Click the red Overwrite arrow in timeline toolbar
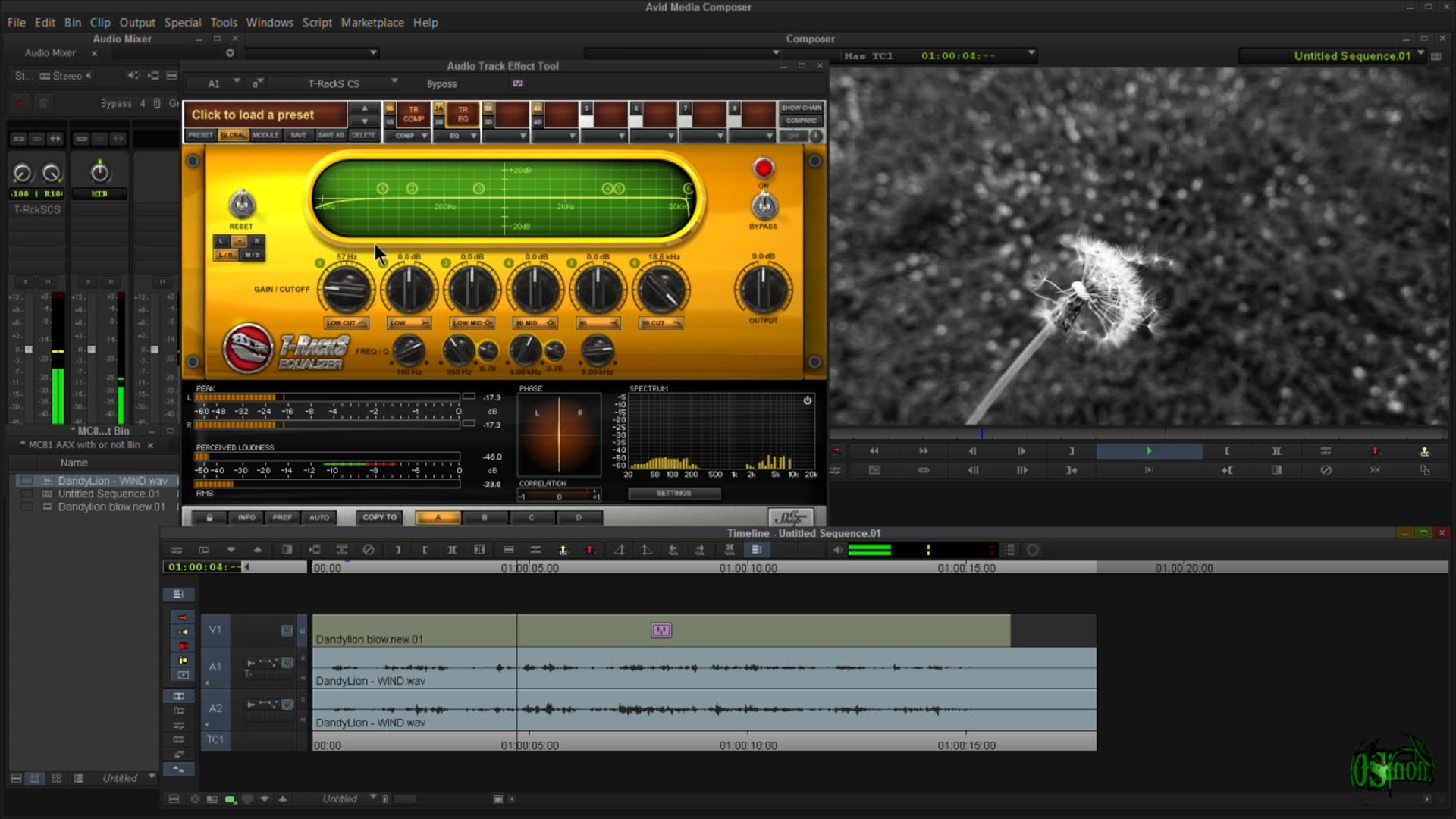 [x=590, y=550]
